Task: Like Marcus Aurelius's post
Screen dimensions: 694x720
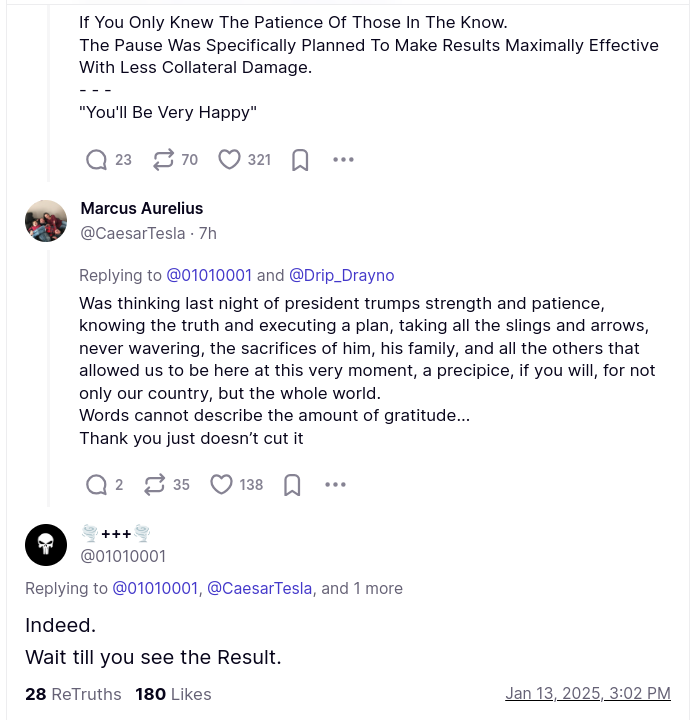Action: coord(222,485)
